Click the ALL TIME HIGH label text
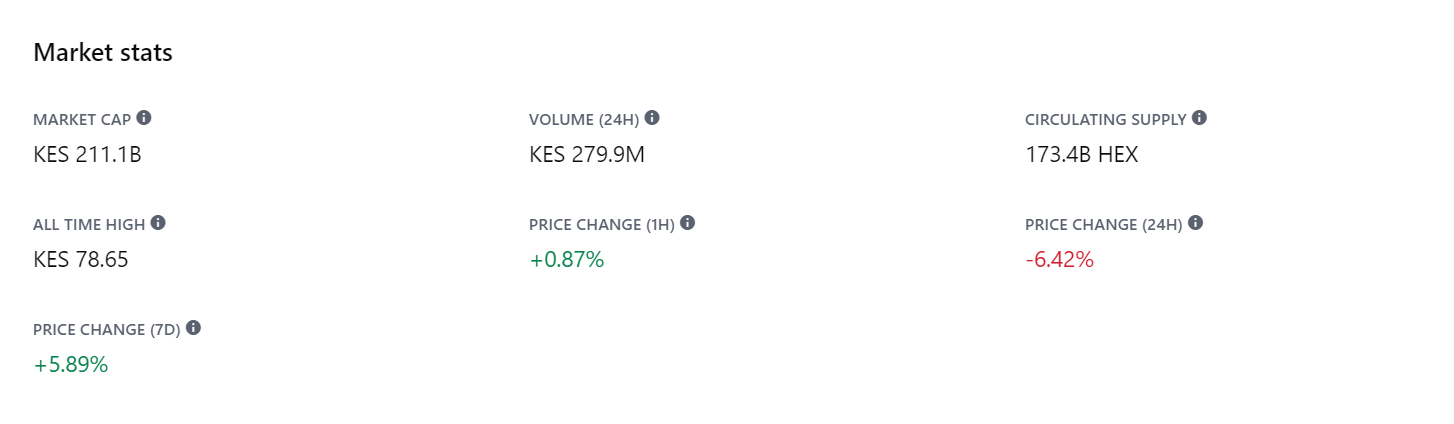The width and height of the screenshot is (1454, 424). point(89,225)
